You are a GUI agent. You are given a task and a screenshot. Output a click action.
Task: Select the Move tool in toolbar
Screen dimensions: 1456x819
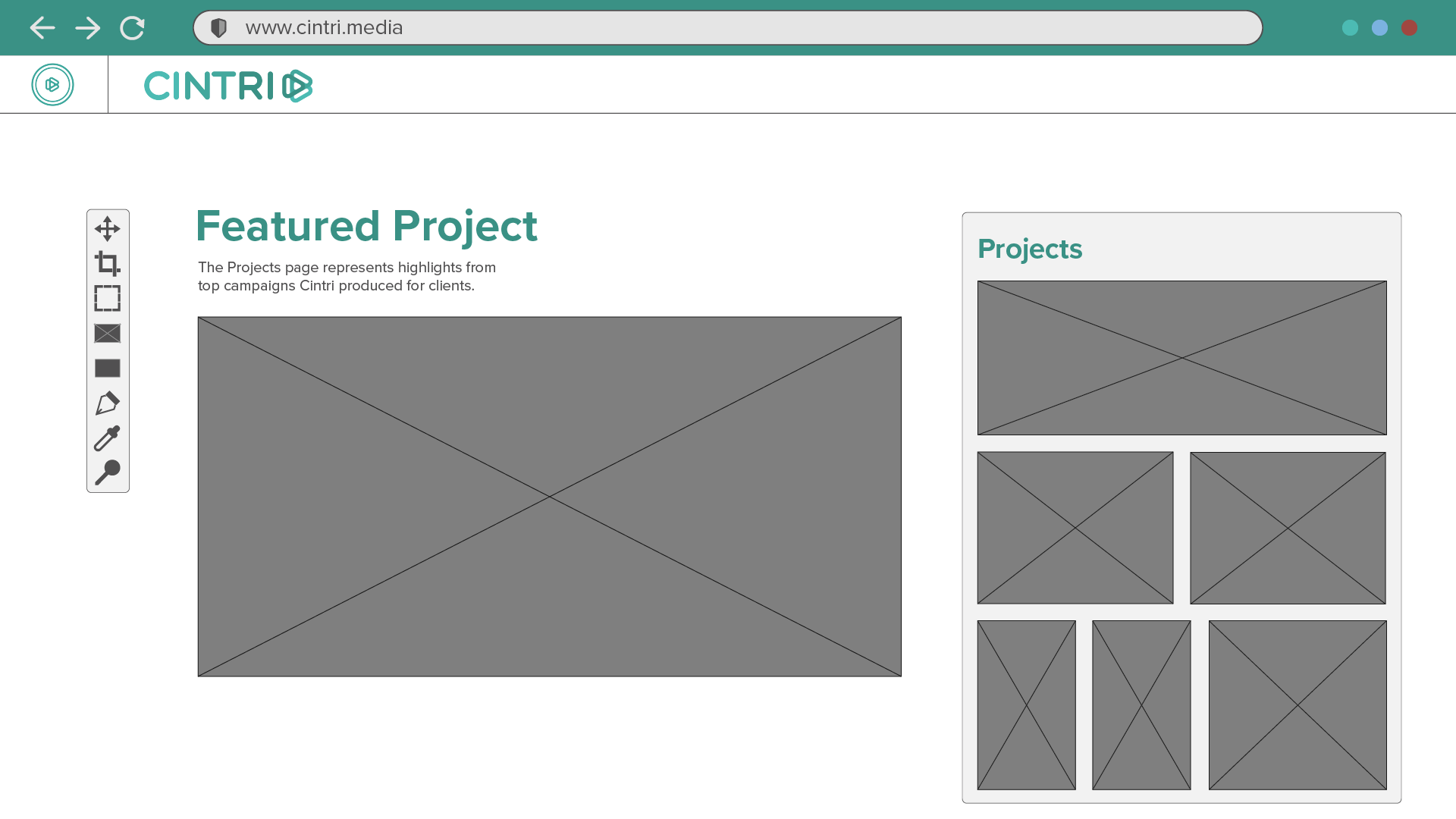(x=107, y=228)
